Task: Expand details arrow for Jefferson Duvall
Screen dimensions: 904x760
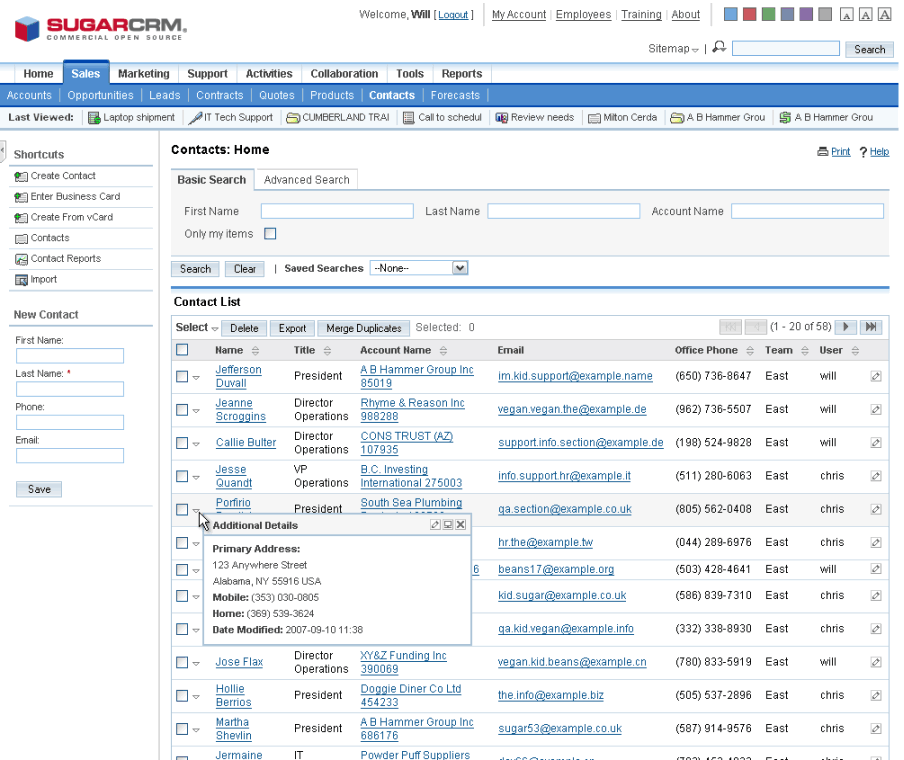Action: [196, 378]
